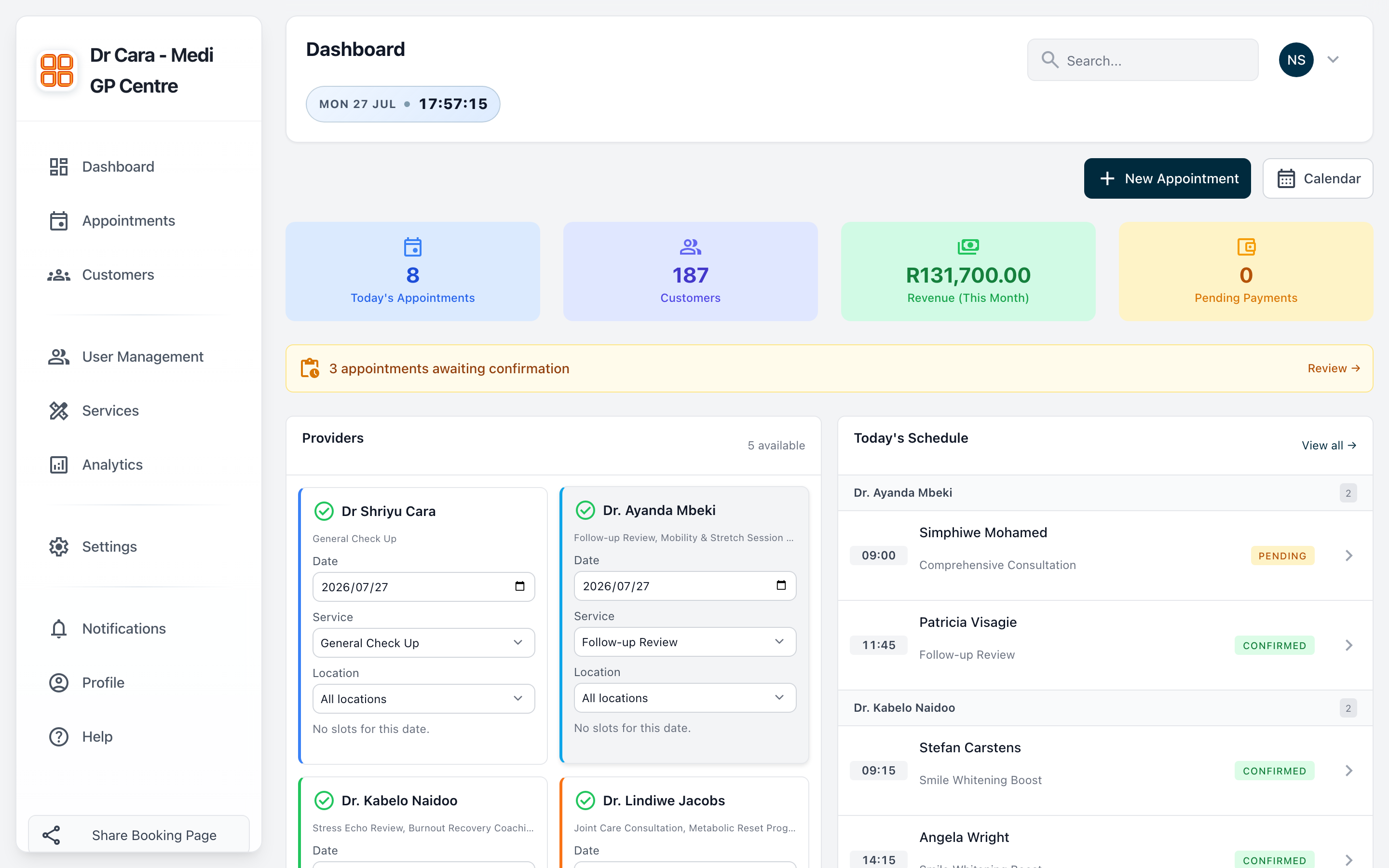Click the NS user avatar

click(1296, 60)
